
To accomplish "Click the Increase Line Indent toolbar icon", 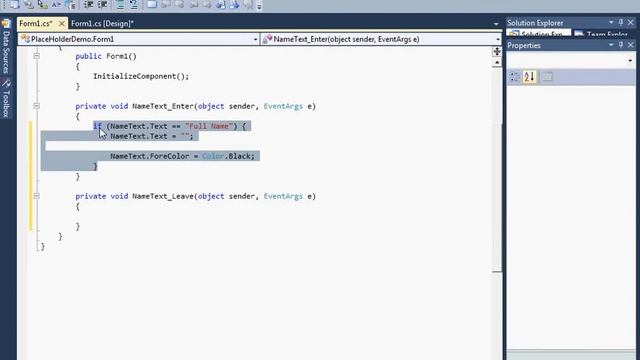I will tap(103, 4).
